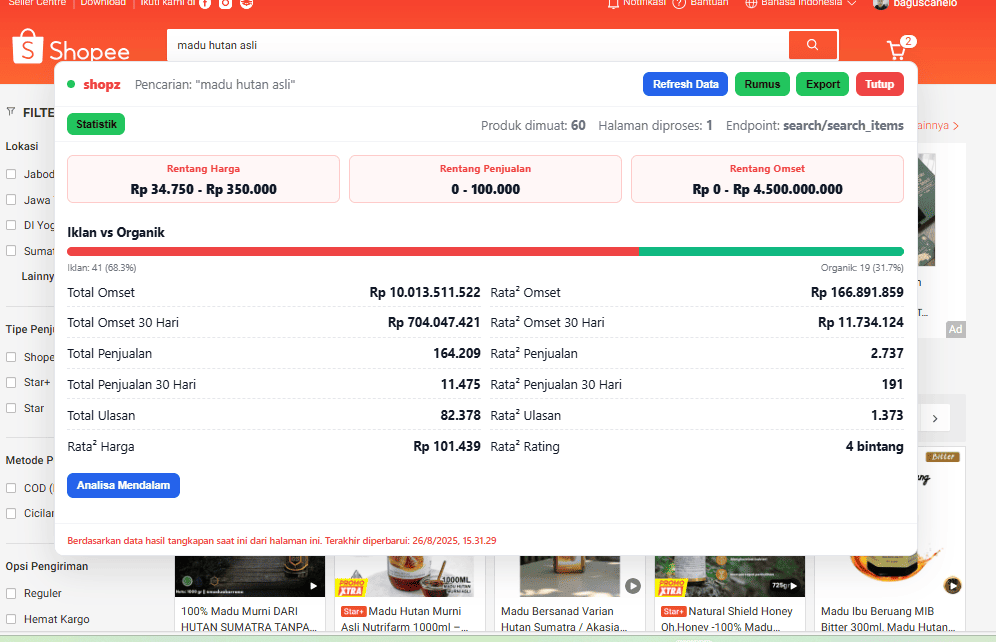This screenshot has width=996, height=642.
Task: Enable the Hemat Kargo checkbox
Action: [11, 619]
